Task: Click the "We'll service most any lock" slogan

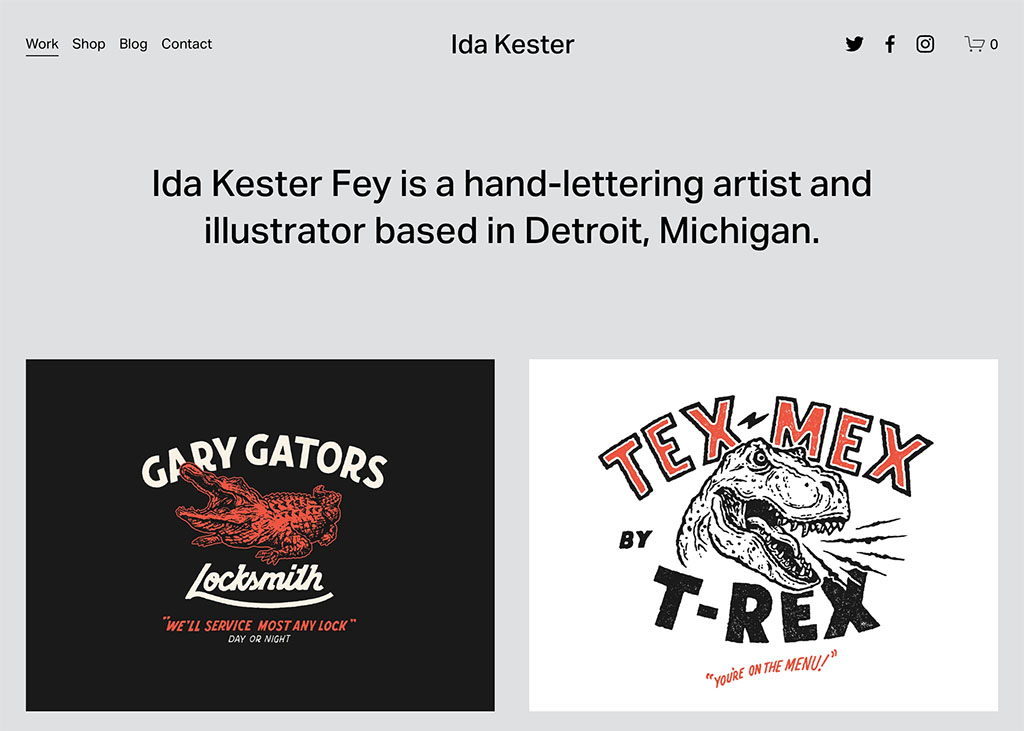Action: pyautogui.click(x=259, y=625)
